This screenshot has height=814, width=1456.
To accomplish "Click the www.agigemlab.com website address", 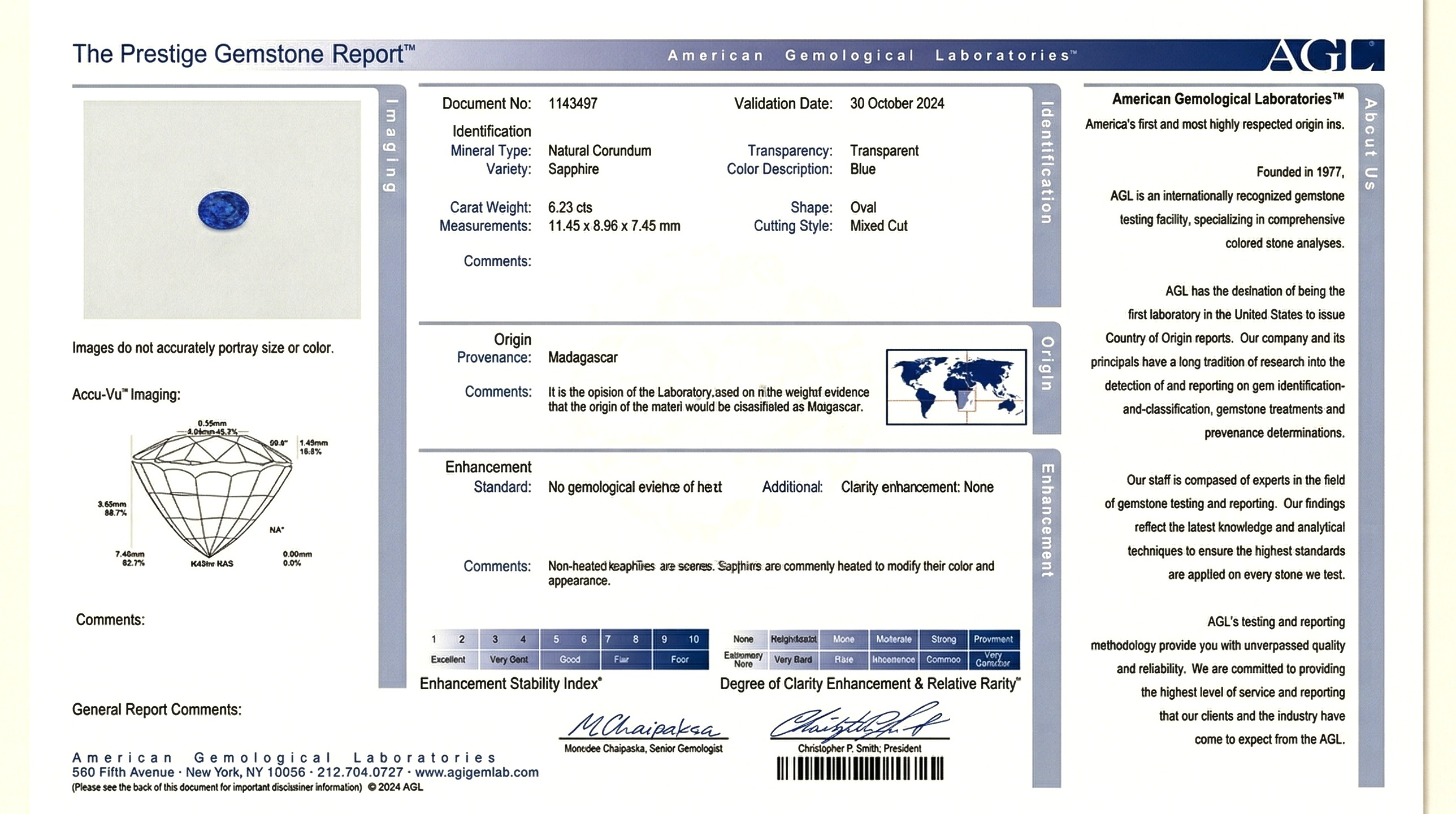I will tap(477, 772).
